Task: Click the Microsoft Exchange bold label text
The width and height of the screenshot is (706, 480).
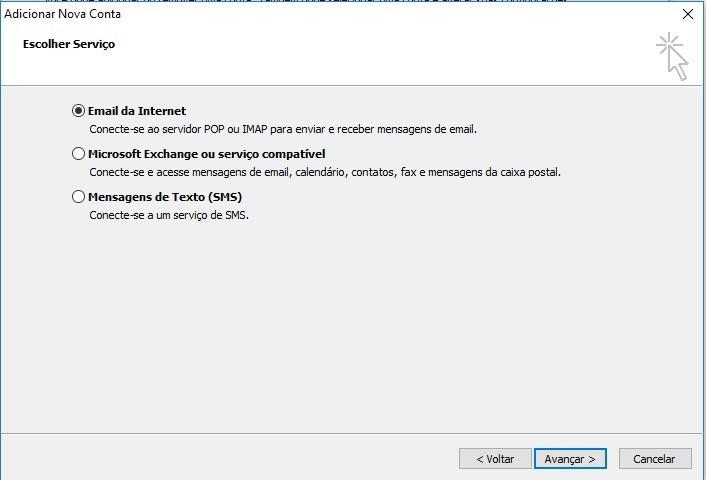Action: 207,154
